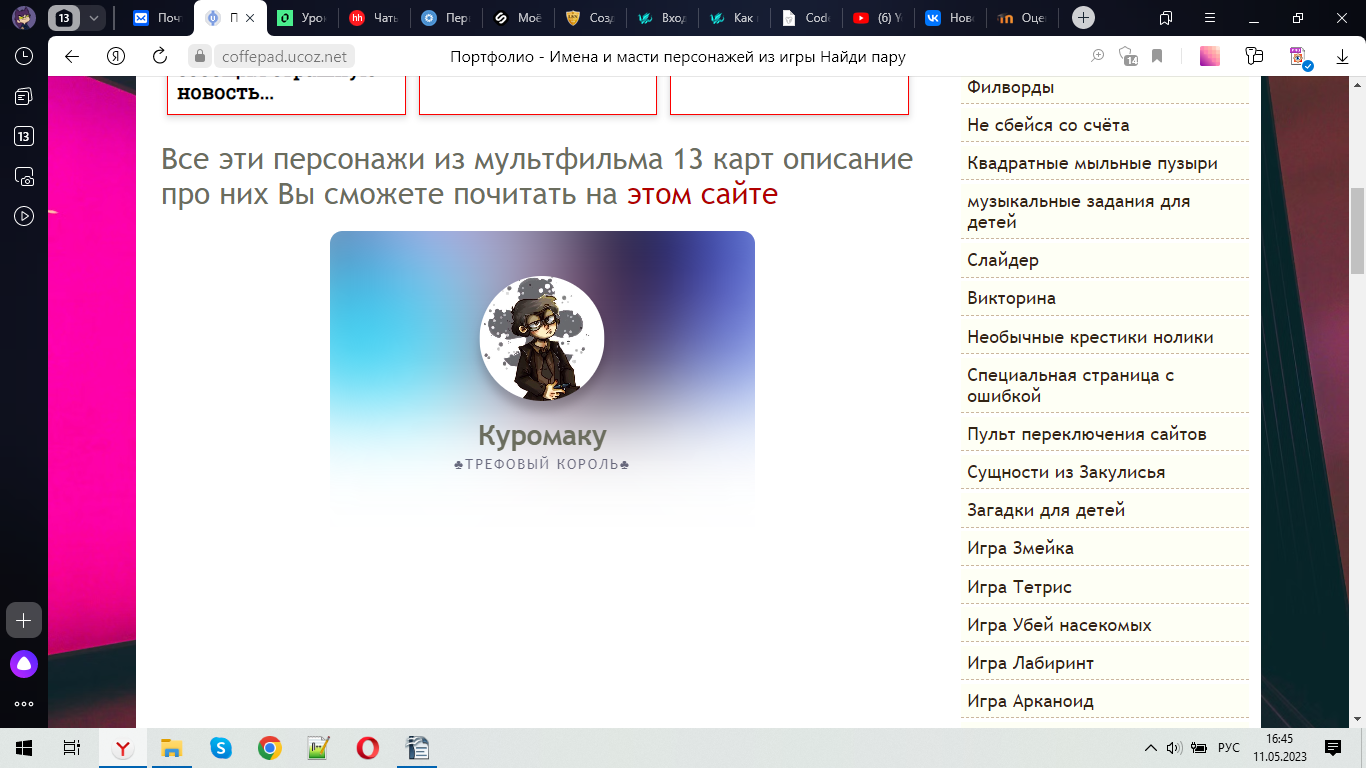This screenshot has width=1366, height=768.
Task: Open the 'Игра Змейка' link
Action: pyautogui.click(x=1019, y=548)
